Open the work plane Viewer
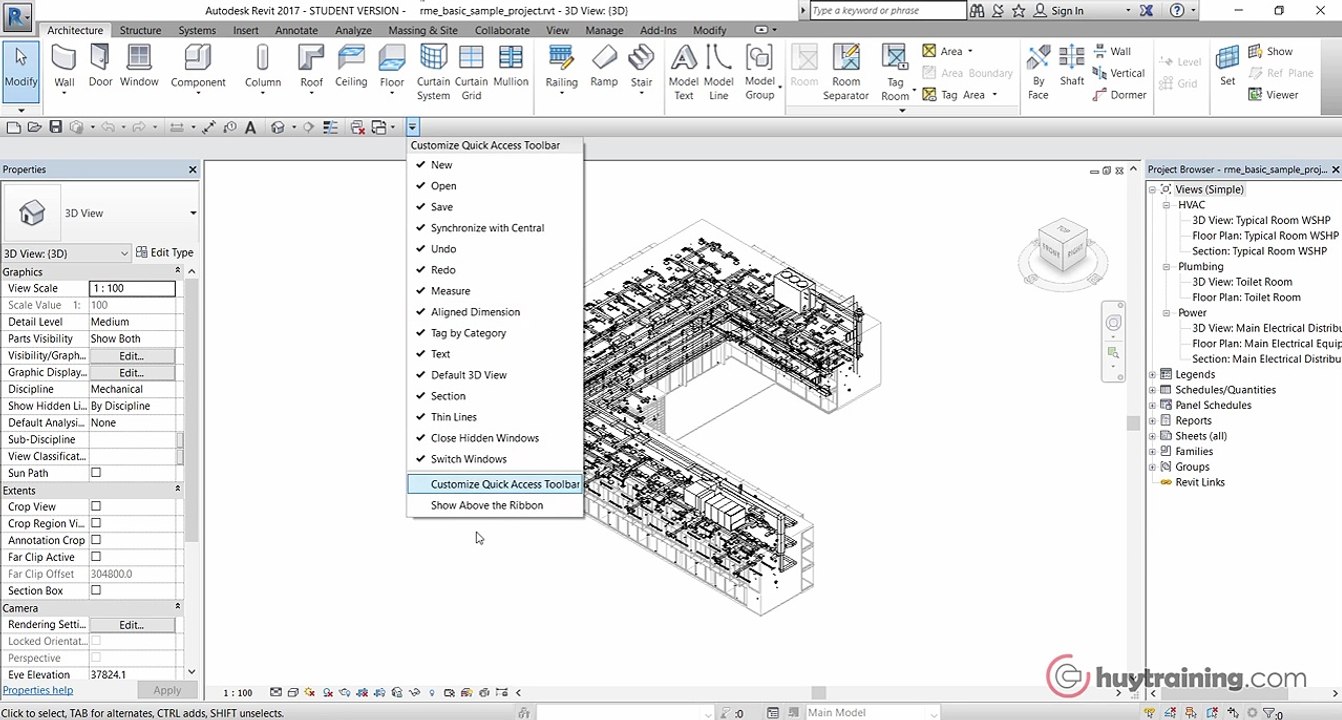1342x720 pixels. [1273, 95]
